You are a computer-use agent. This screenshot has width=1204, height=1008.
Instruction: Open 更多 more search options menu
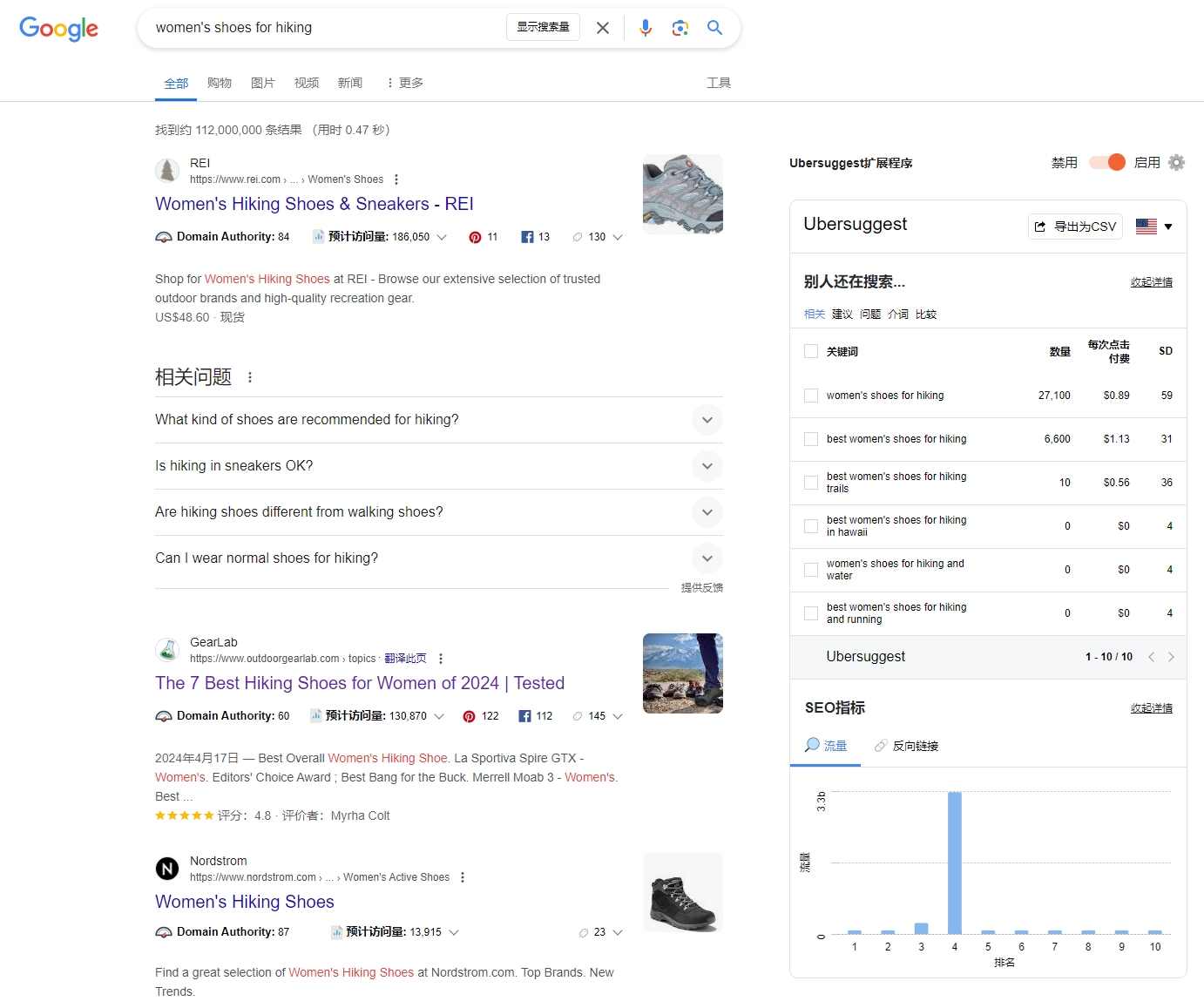[x=405, y=83]
